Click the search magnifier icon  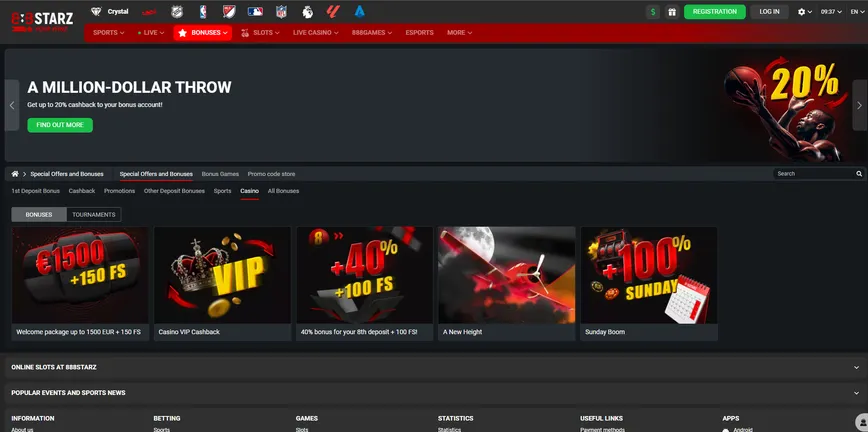859,174
